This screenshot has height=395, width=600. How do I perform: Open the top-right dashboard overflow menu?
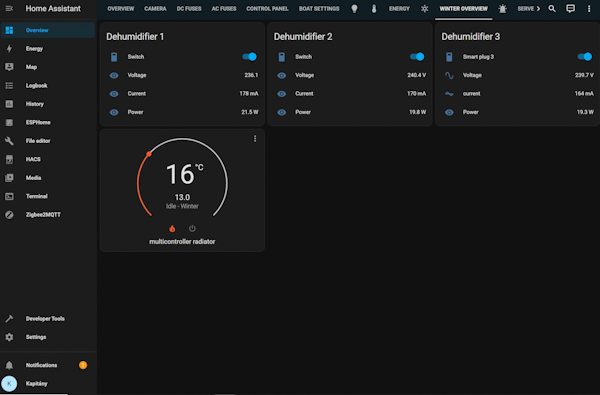tap(589, 8)
